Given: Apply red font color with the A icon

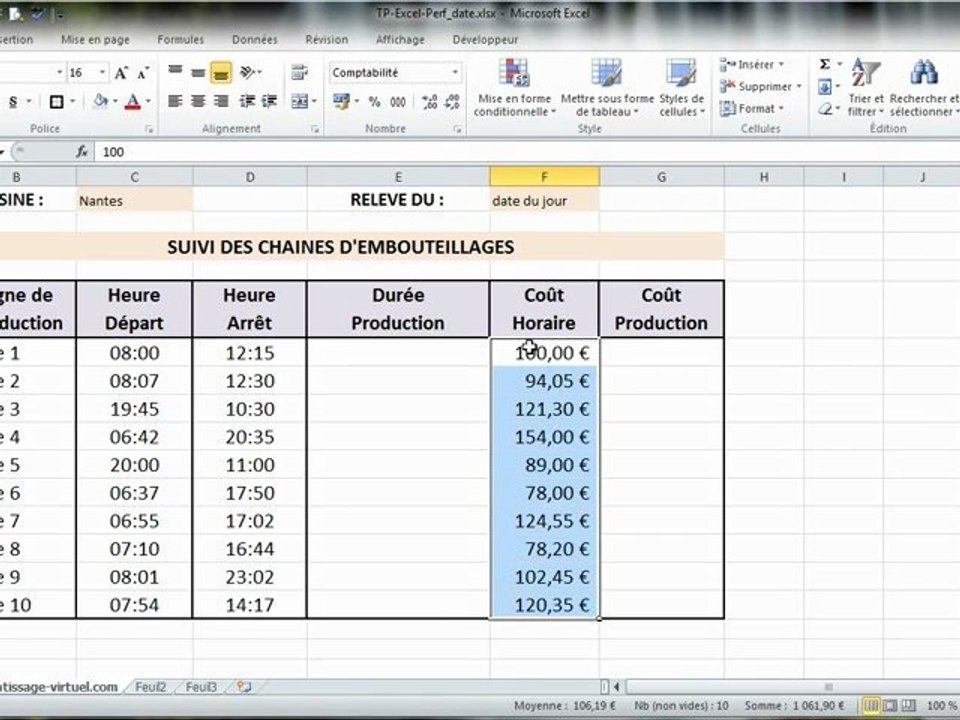Looking at the screenshot, I should point(132,101).
